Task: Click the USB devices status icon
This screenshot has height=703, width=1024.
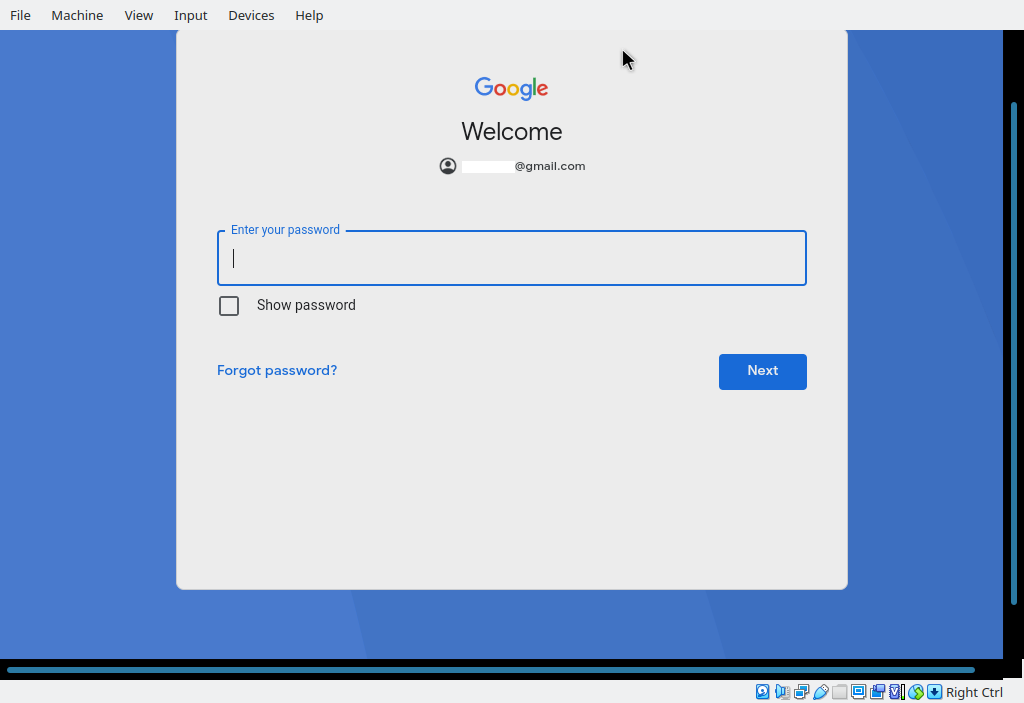Action: point(821,692)
